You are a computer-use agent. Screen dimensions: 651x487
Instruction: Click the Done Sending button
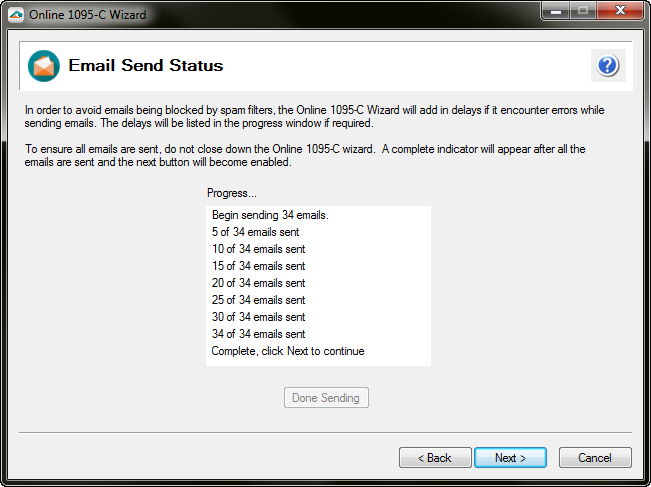click(326, 398)
